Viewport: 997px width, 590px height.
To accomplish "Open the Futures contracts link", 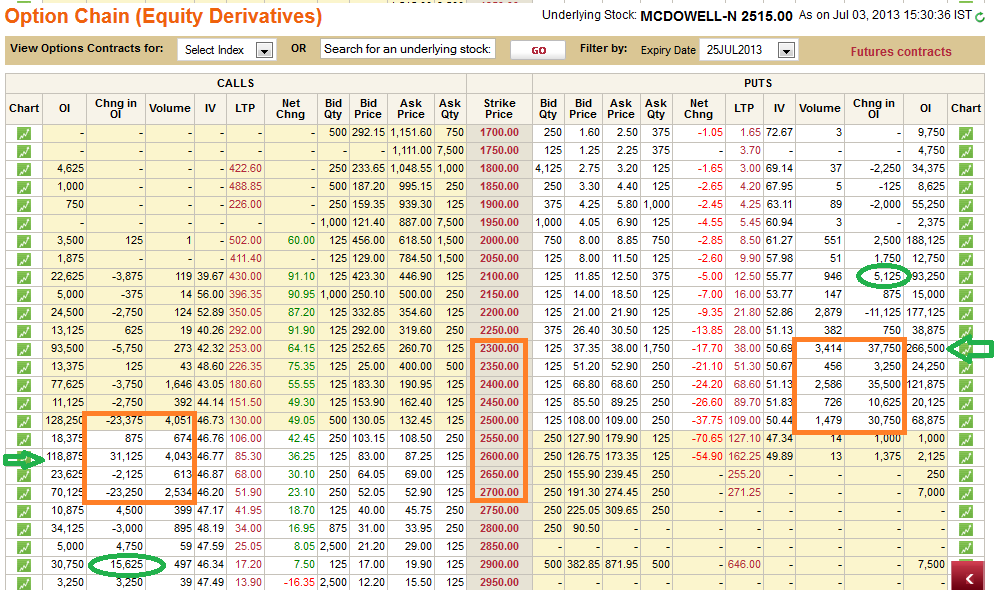I will [x=901, y=51].
